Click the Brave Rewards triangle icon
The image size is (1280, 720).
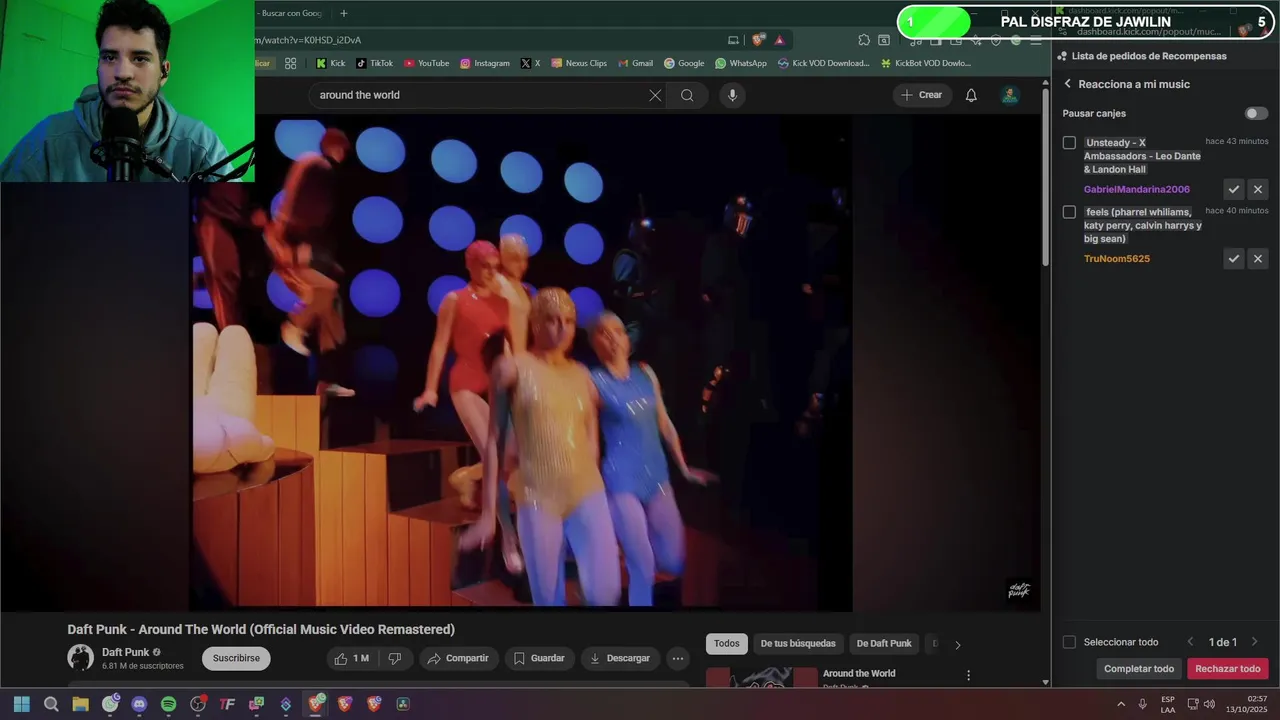tap(780, 40)
